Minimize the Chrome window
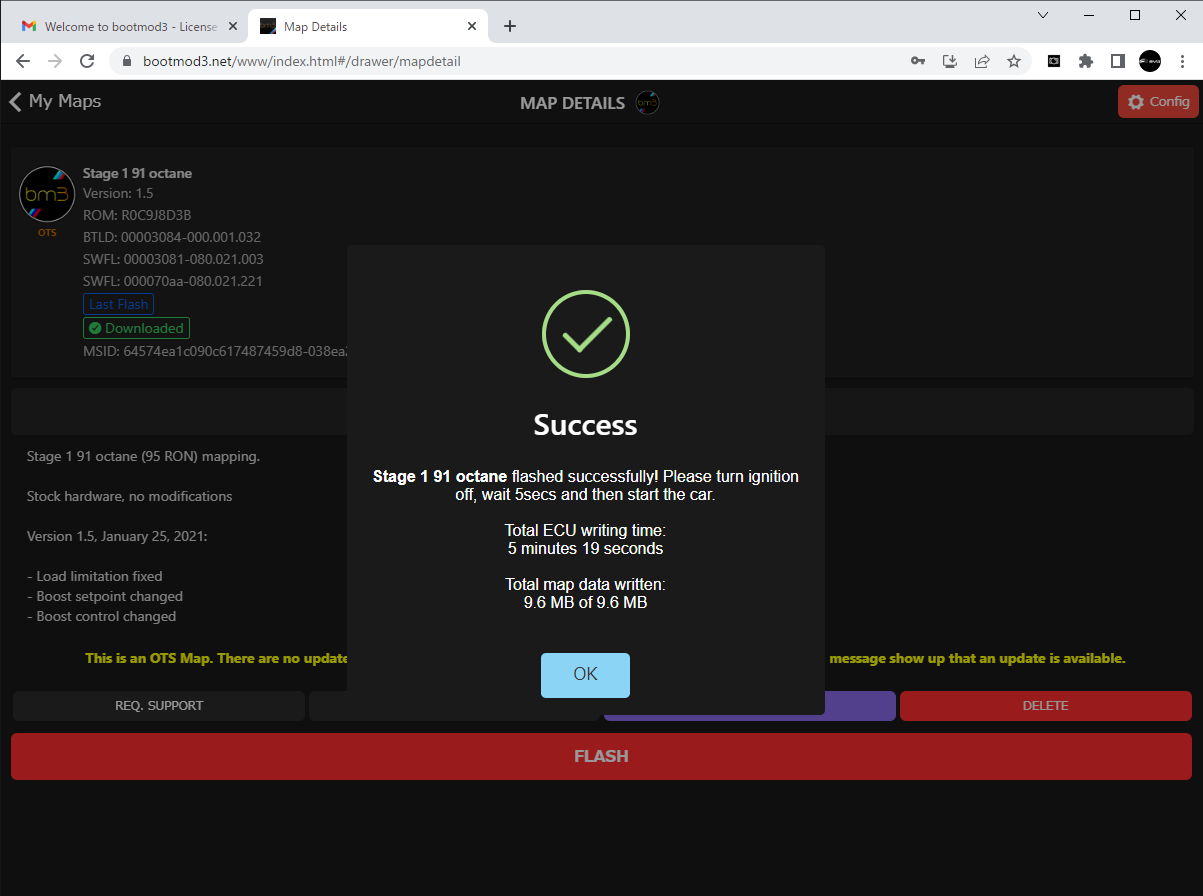This screenshot has width=1203, height=896. [x=1089, y=15]
